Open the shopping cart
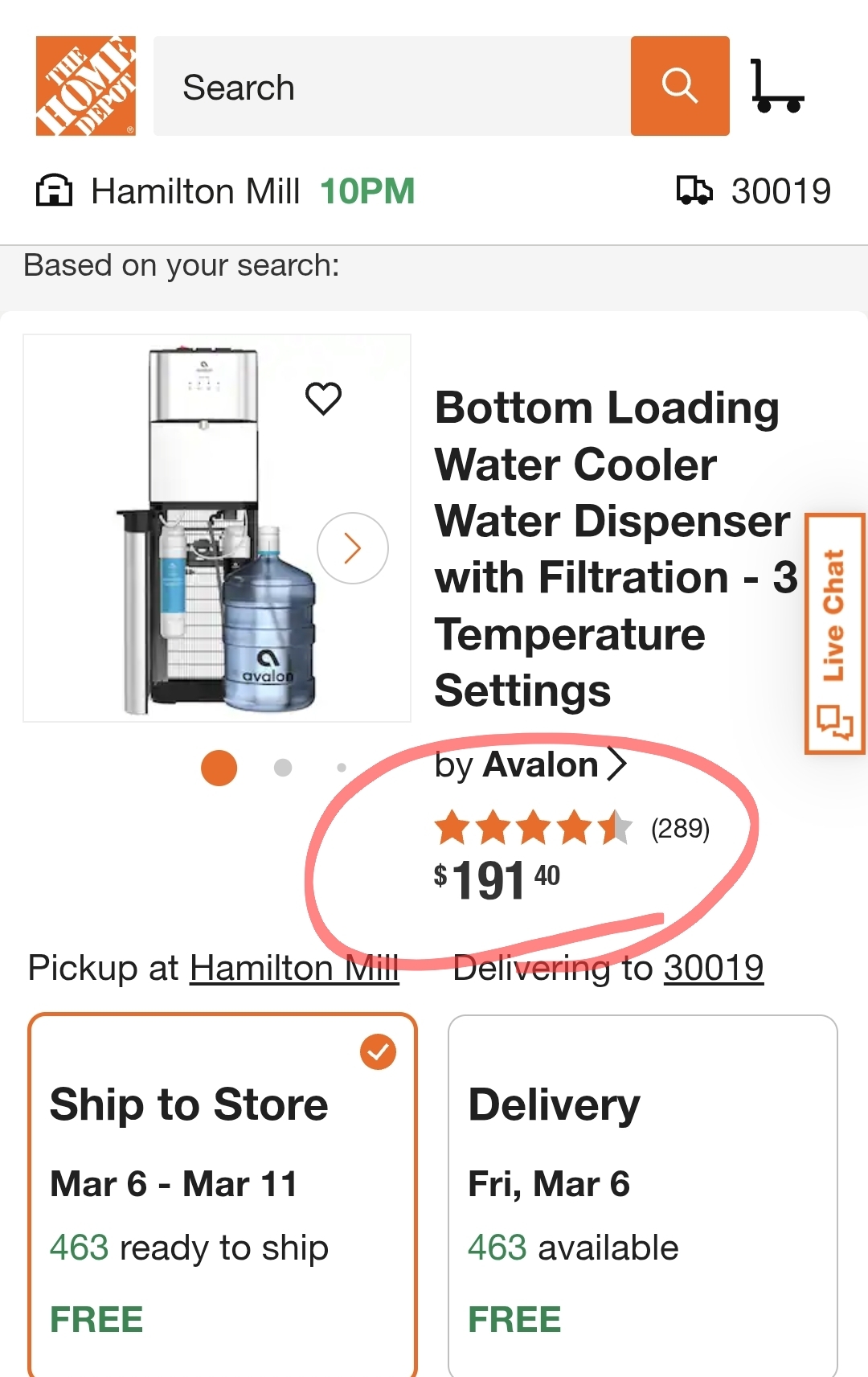Viewport: 868px width, 1377px height. (x=776, y=86)
